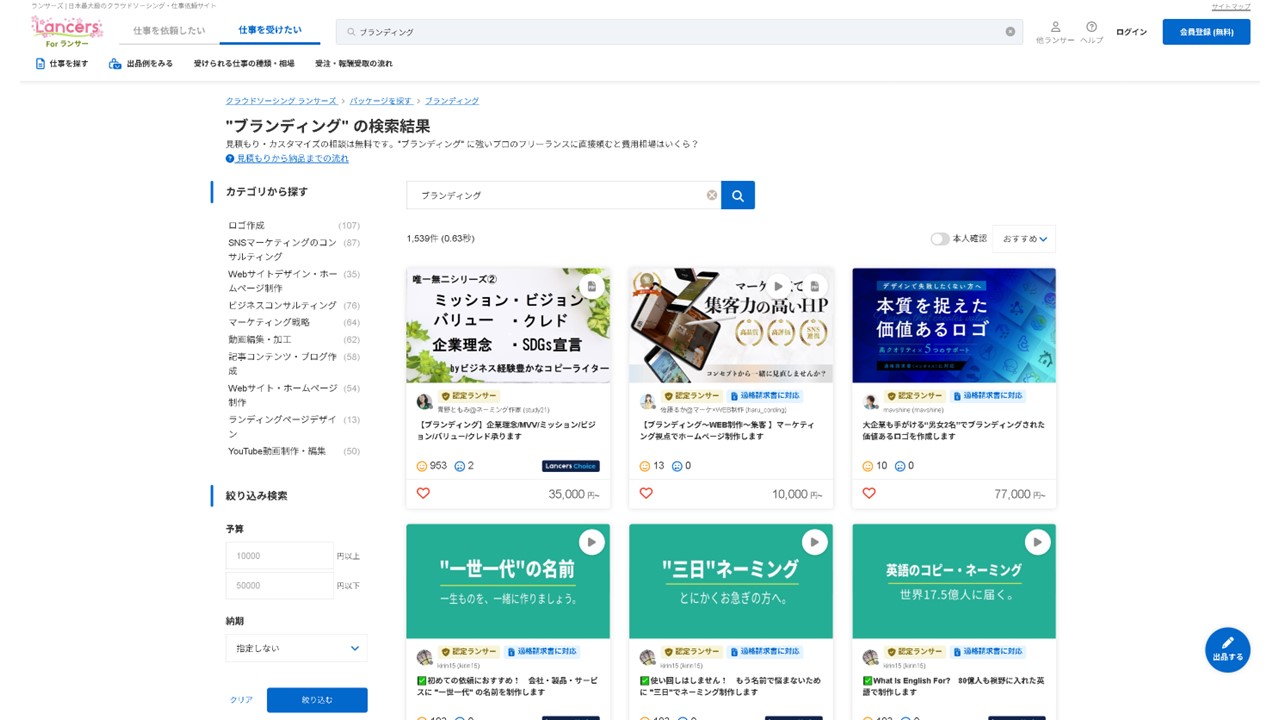Click the bookmark icon on the first listing card
Image resolution: width=1280 pixels, height=720 pixels.
point(591,285)
